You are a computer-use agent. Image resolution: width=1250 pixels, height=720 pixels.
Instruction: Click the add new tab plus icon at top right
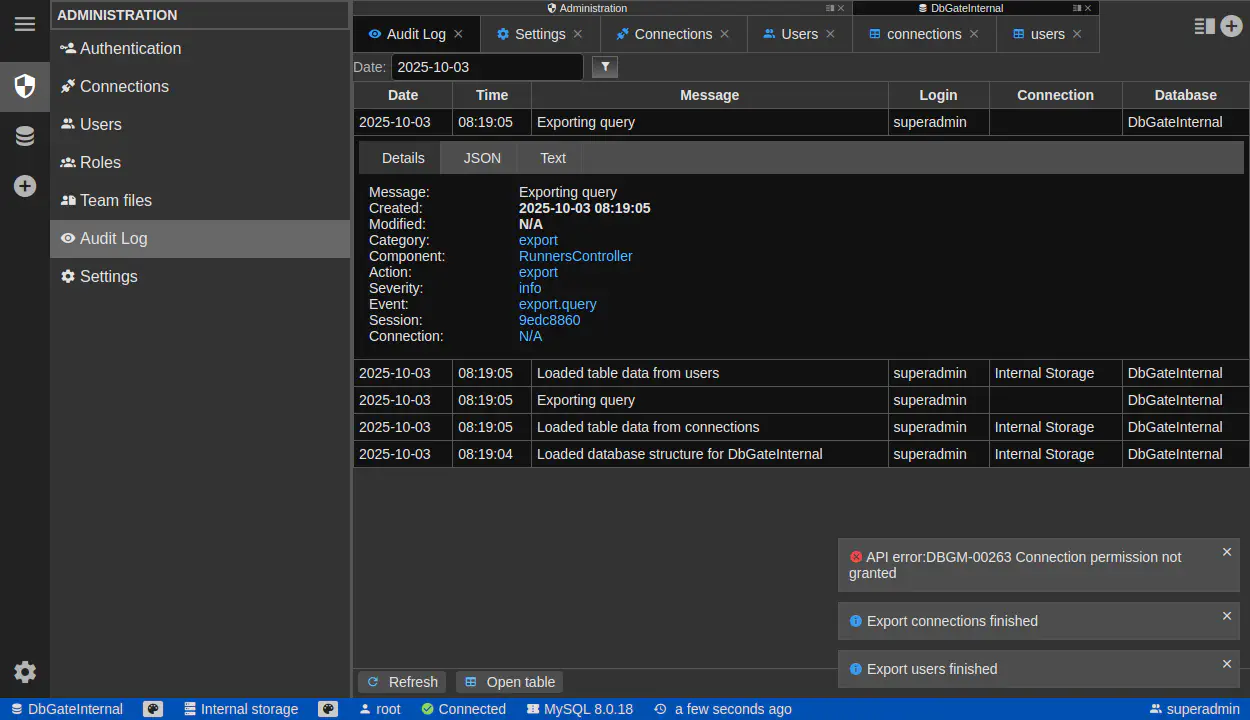coord(1232,27)
